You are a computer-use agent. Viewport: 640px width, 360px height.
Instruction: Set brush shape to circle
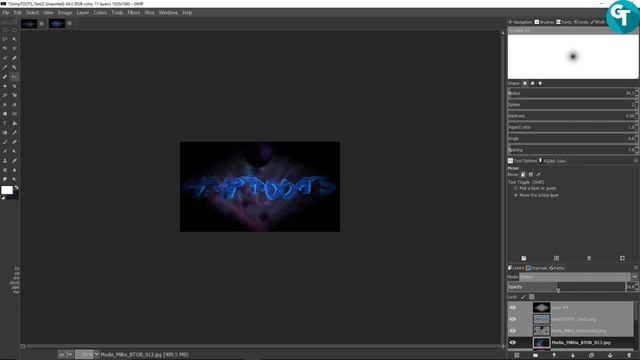525,83
